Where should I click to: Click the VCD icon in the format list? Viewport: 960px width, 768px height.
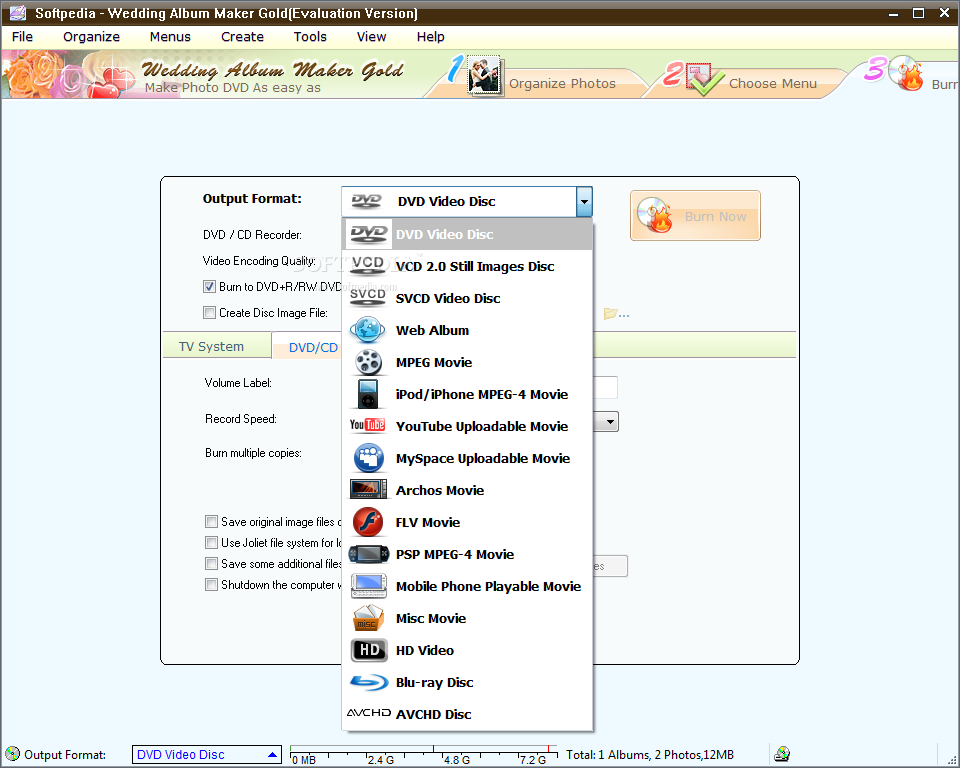coord(367,265)
